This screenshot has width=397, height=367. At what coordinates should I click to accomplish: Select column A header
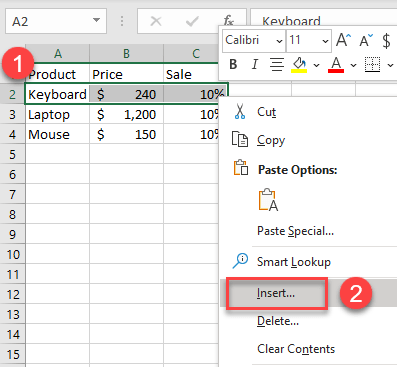[58, 53]
